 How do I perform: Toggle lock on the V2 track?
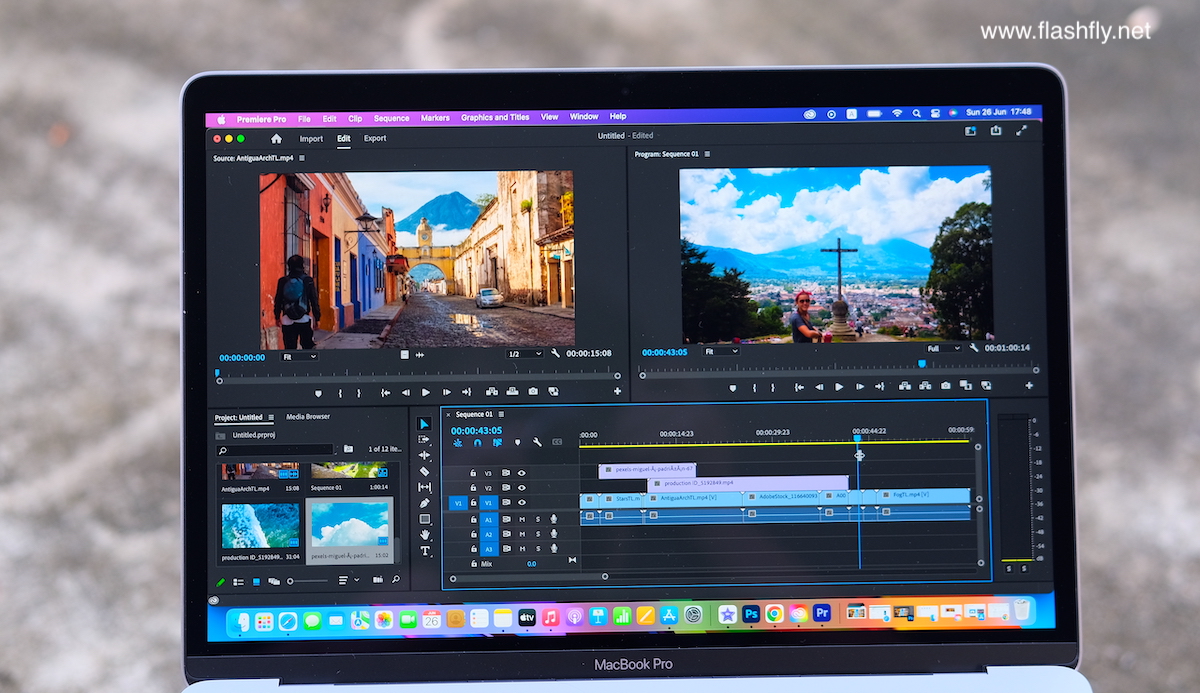pyautogui.click(x=474, y=488)
